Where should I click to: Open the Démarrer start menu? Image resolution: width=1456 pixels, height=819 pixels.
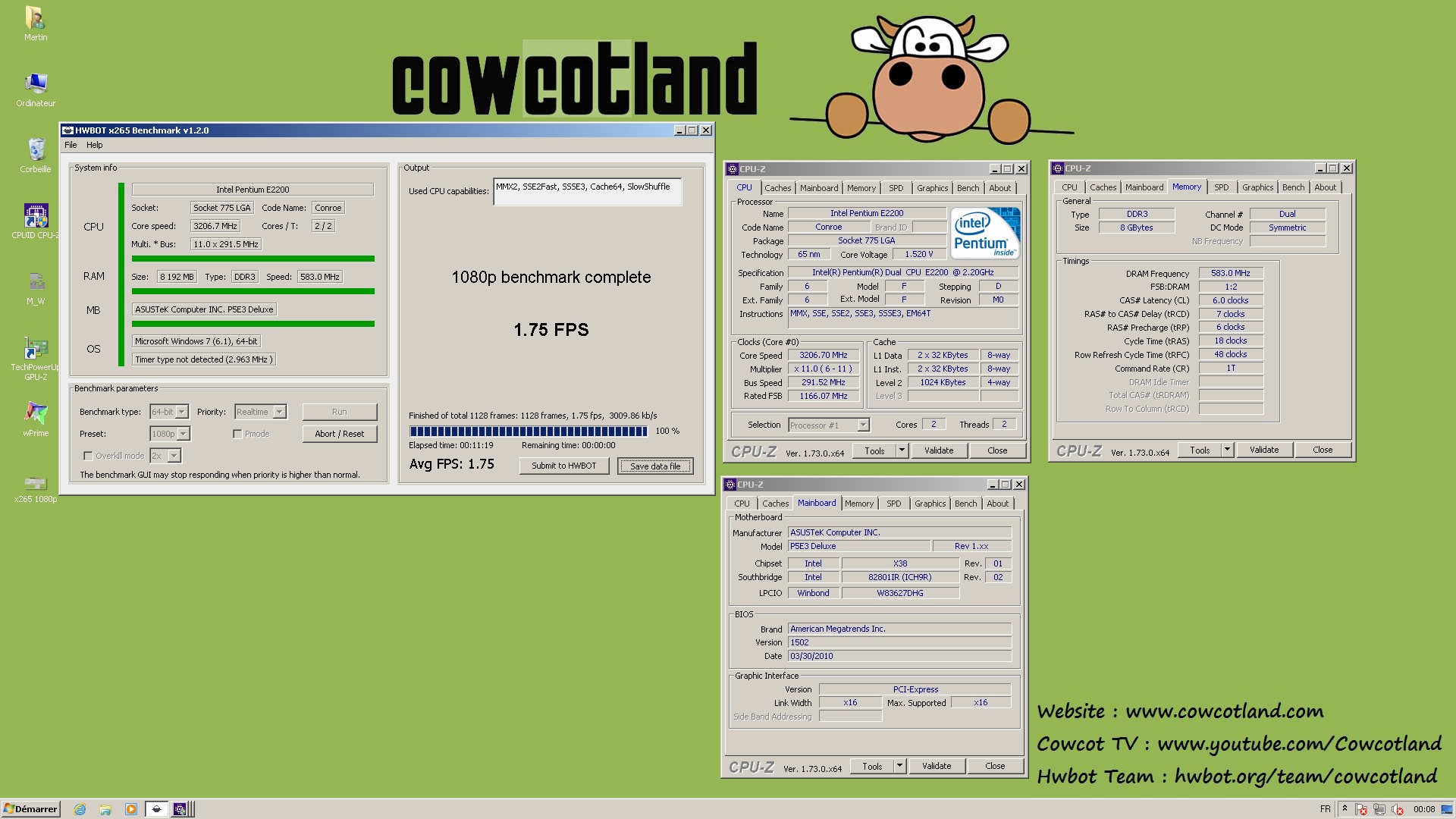(x=30, y=809)
